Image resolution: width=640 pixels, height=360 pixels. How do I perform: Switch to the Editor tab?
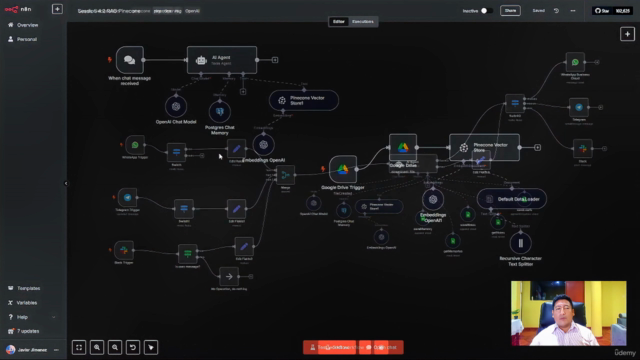click(339, 22)
